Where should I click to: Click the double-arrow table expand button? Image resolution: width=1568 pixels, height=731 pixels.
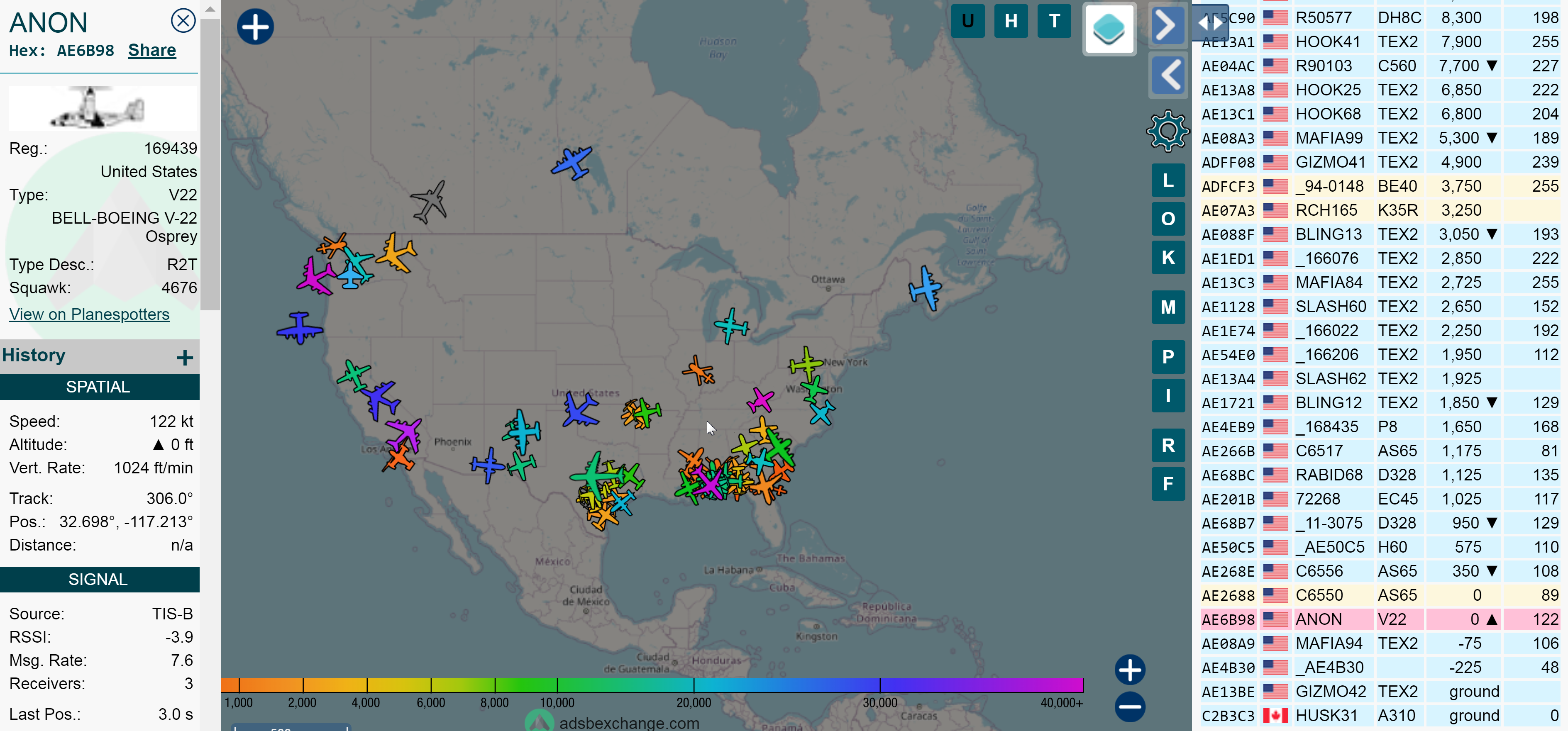1210,22
